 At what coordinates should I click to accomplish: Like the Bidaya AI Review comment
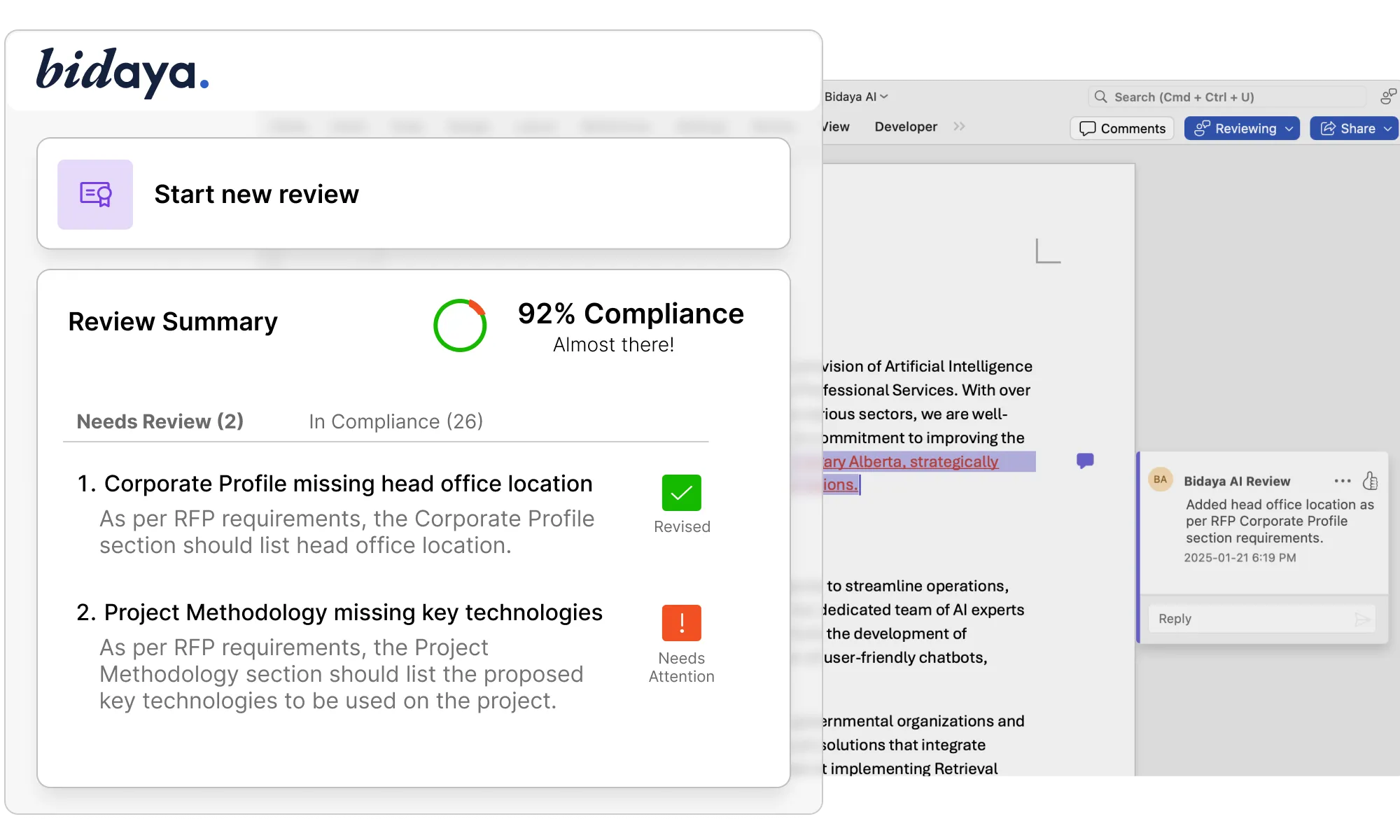pyautogui.click(x=1370, y=481)
